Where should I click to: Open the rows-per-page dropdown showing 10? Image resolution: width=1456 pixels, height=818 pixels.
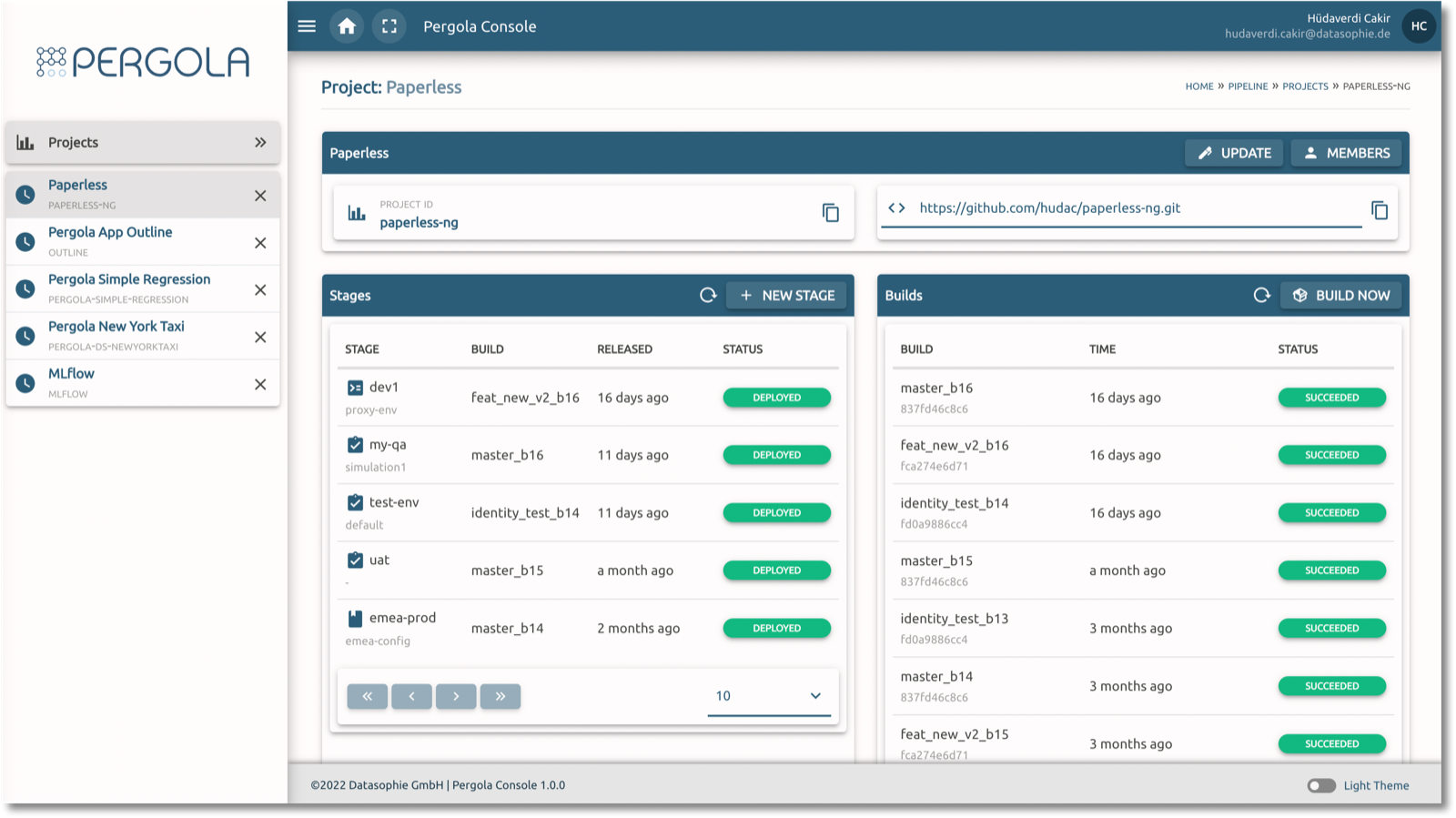pos(769,696)
